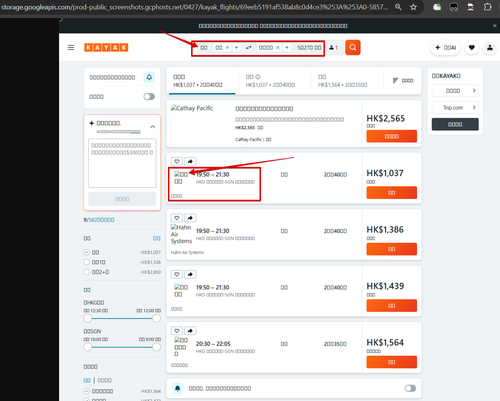500x401 pixels.
Task: Click the orange button under HK$1,037 price
Action: click(392, 193)
